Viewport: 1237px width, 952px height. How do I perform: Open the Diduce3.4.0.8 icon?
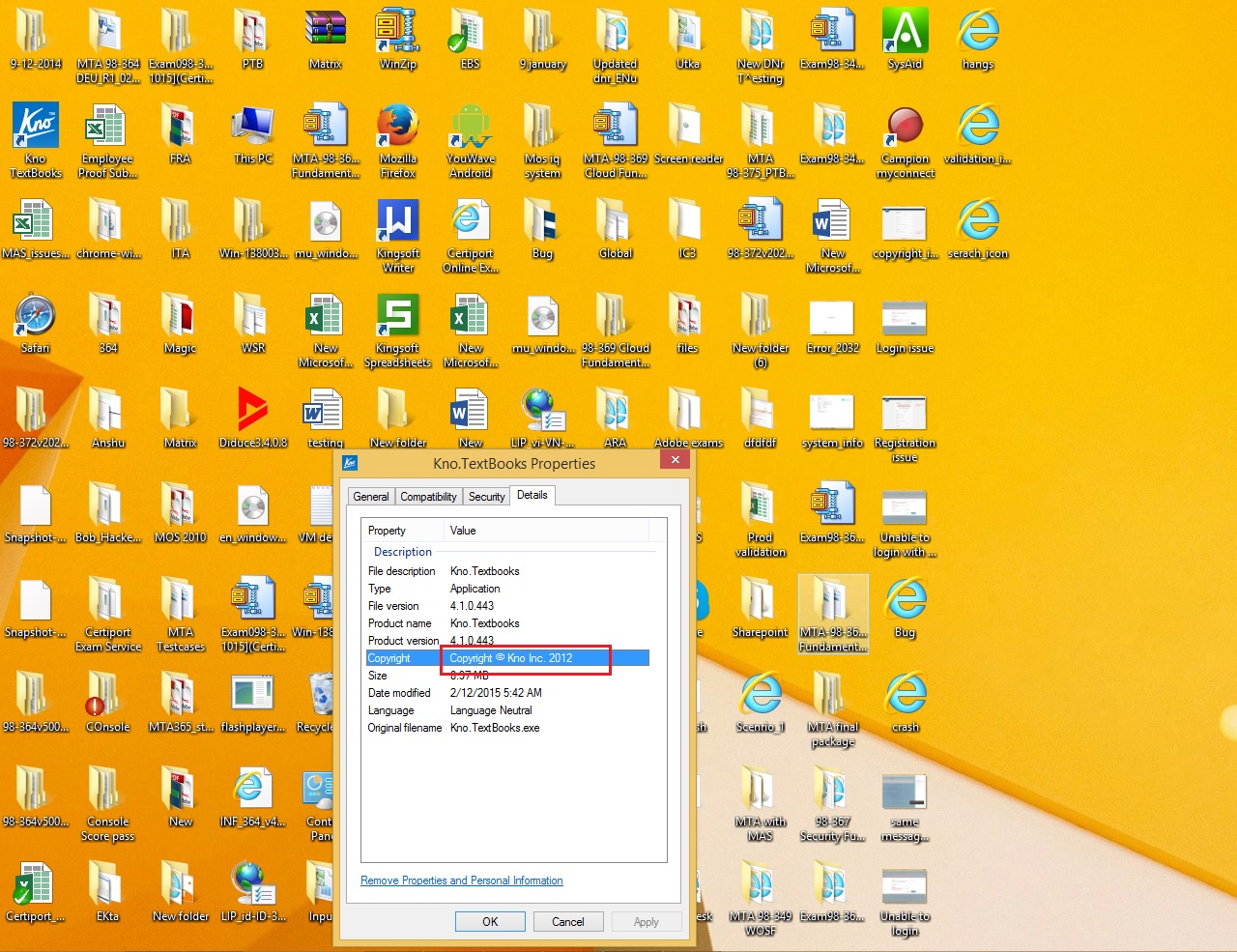tap(253, 418)
